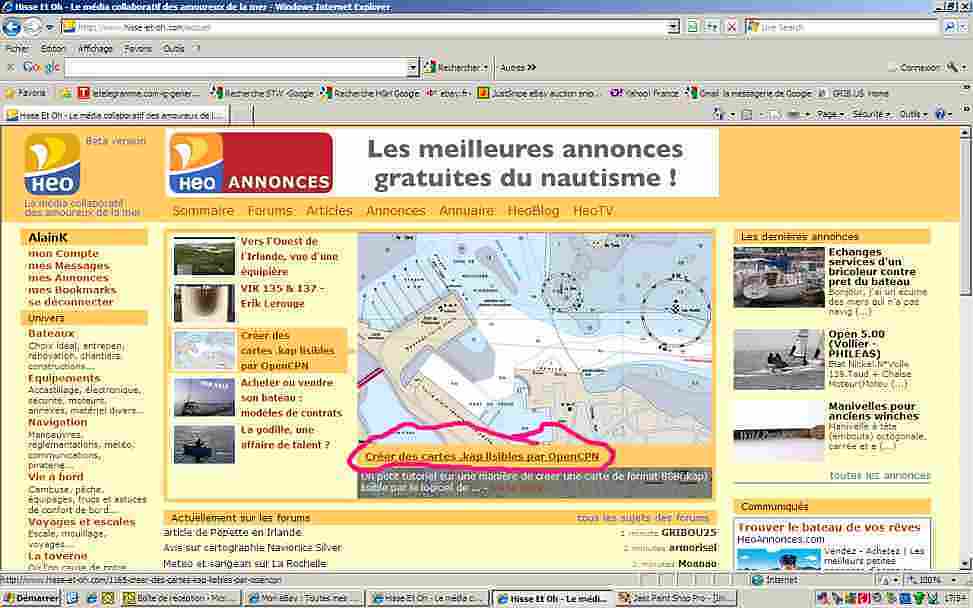Open the IE Home icon in command bar
Viewport: 973px width, 608px height.
[718, 114]
